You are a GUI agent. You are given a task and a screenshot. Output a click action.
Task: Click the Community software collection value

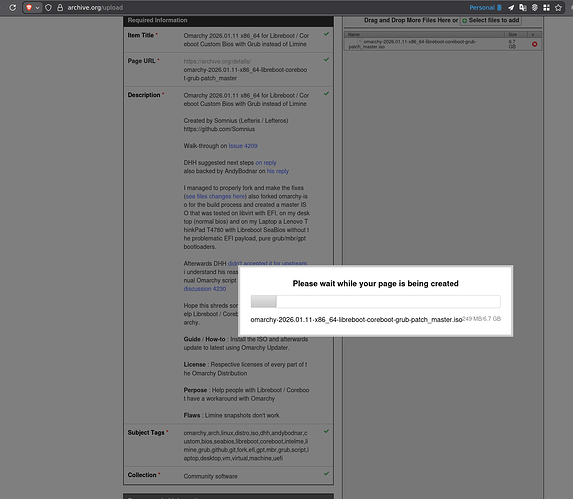click(x=210, y=476)
